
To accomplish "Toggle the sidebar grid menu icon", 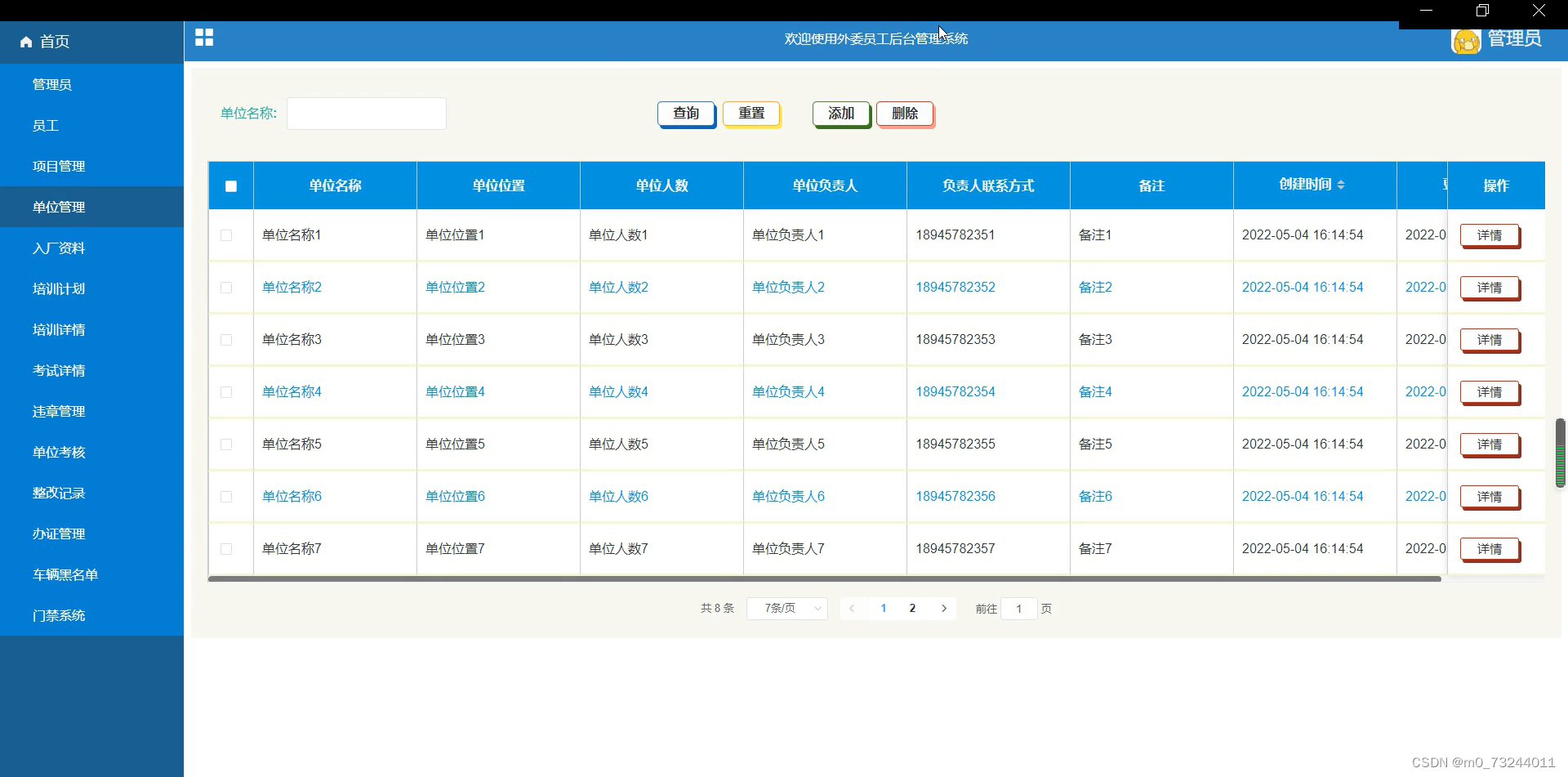I will 204,38.
